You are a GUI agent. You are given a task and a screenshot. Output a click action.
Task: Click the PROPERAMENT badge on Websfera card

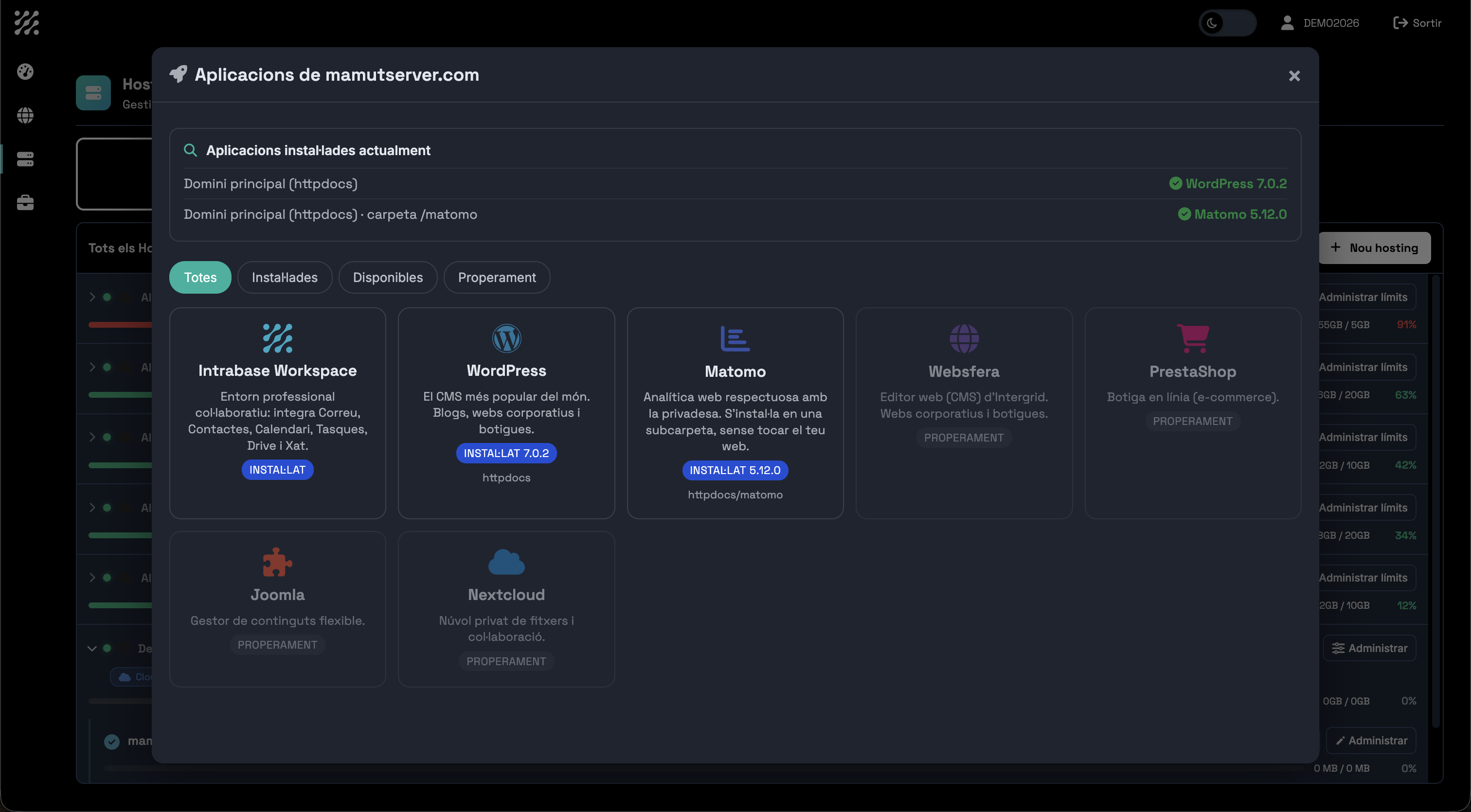click(x=964, y=438)
